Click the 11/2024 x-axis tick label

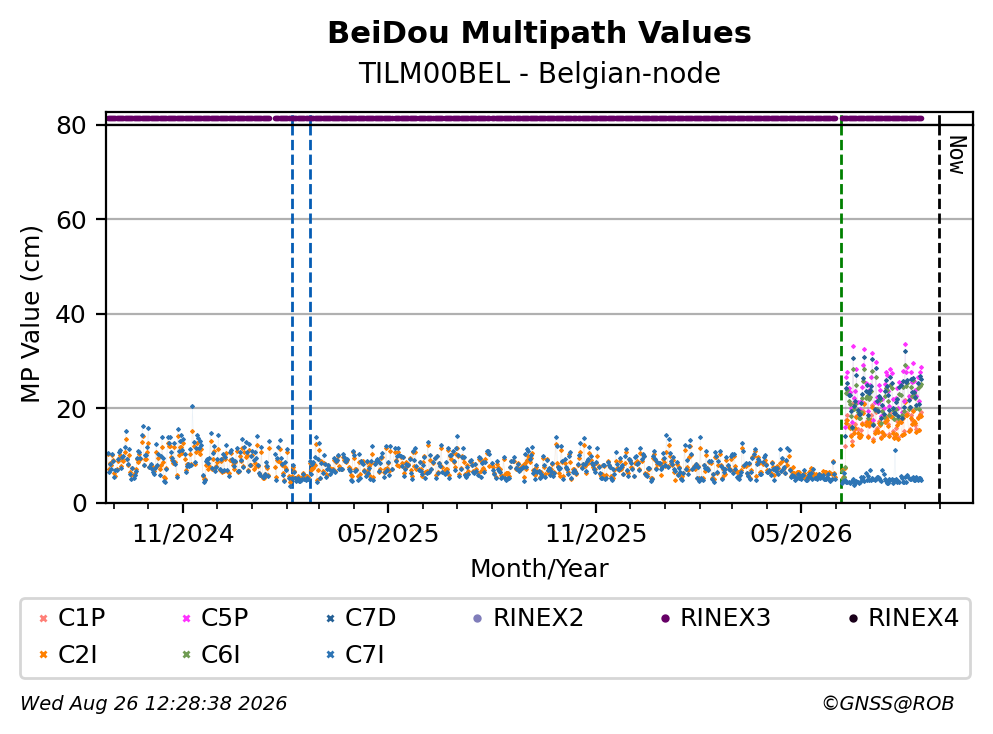click(x=183, y=534)
